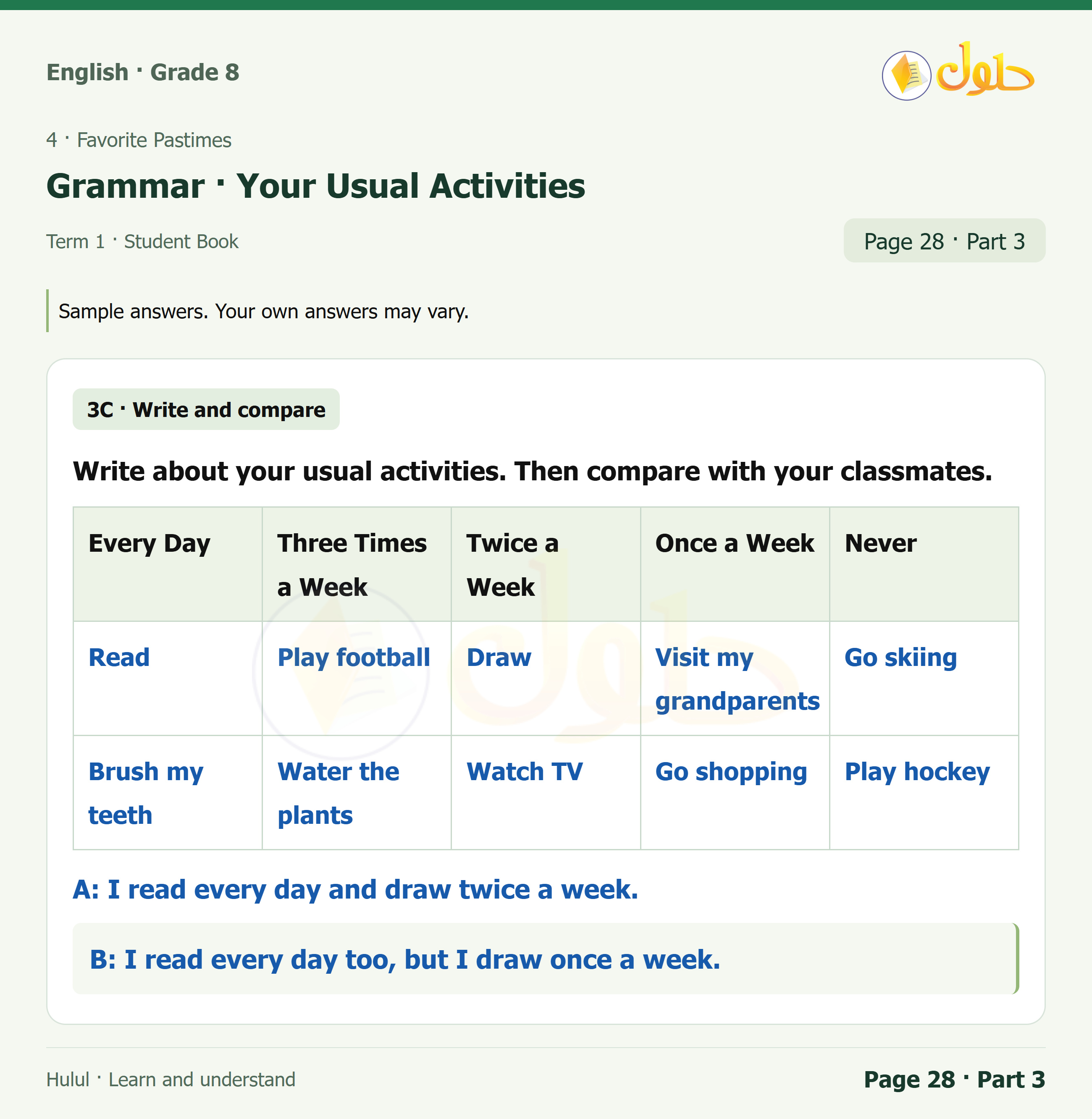Select the 'English · Grade 8' heading
The image size is (1092, 1119).
coord(143,72)
